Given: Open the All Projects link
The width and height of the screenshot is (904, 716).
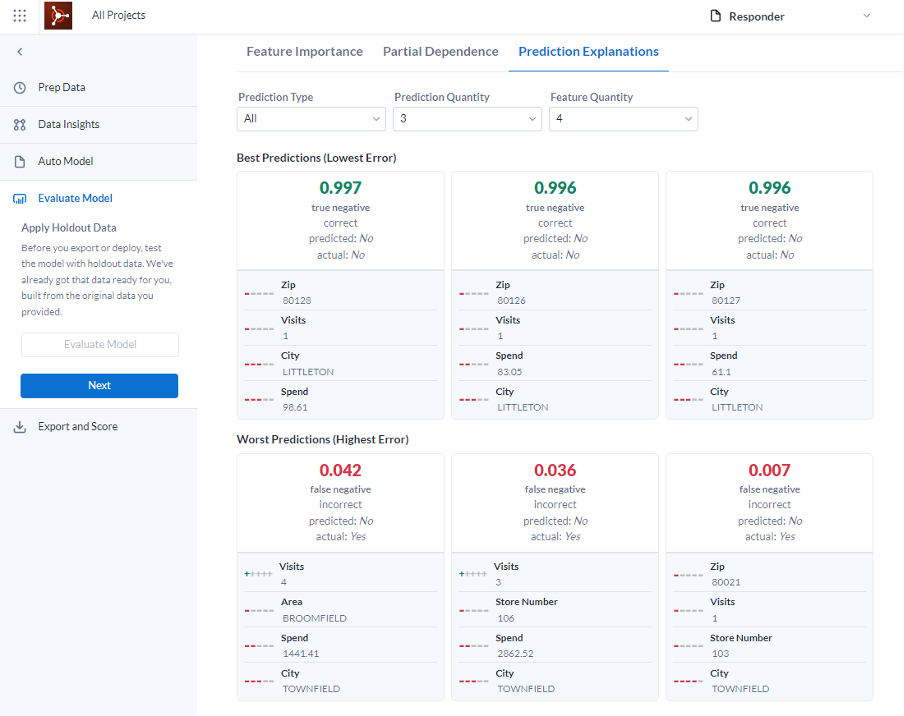Looking at the screenshot, I should 118,16.
